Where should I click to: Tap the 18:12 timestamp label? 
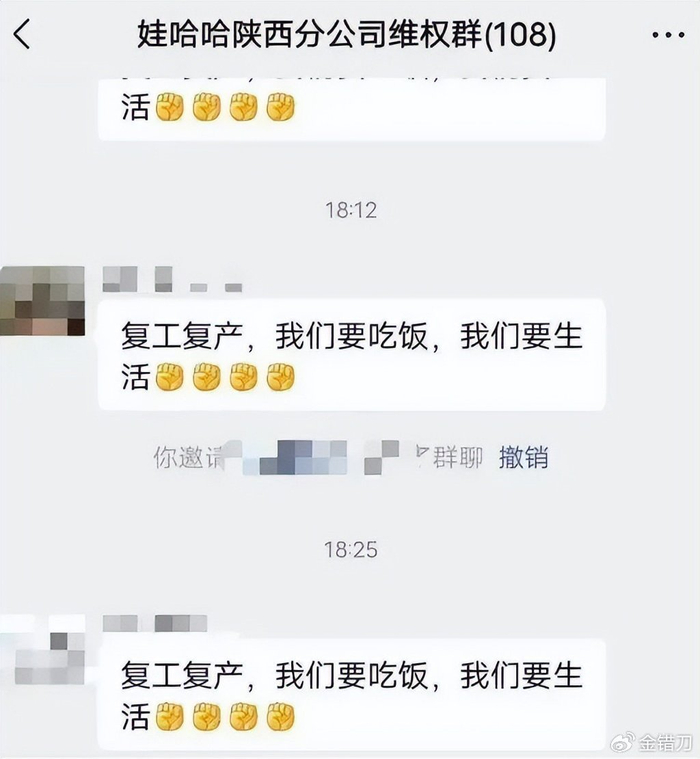click(x=351, y=210)
